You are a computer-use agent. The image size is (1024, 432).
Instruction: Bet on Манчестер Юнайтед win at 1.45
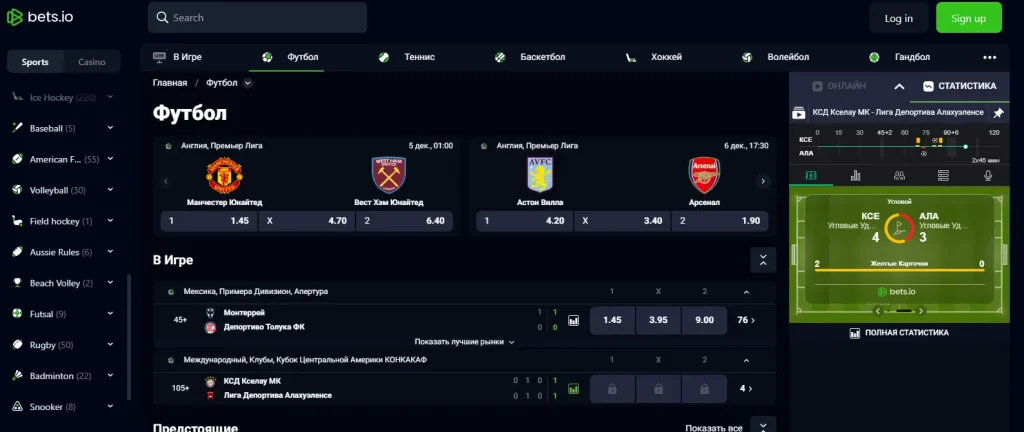[209, 221]
